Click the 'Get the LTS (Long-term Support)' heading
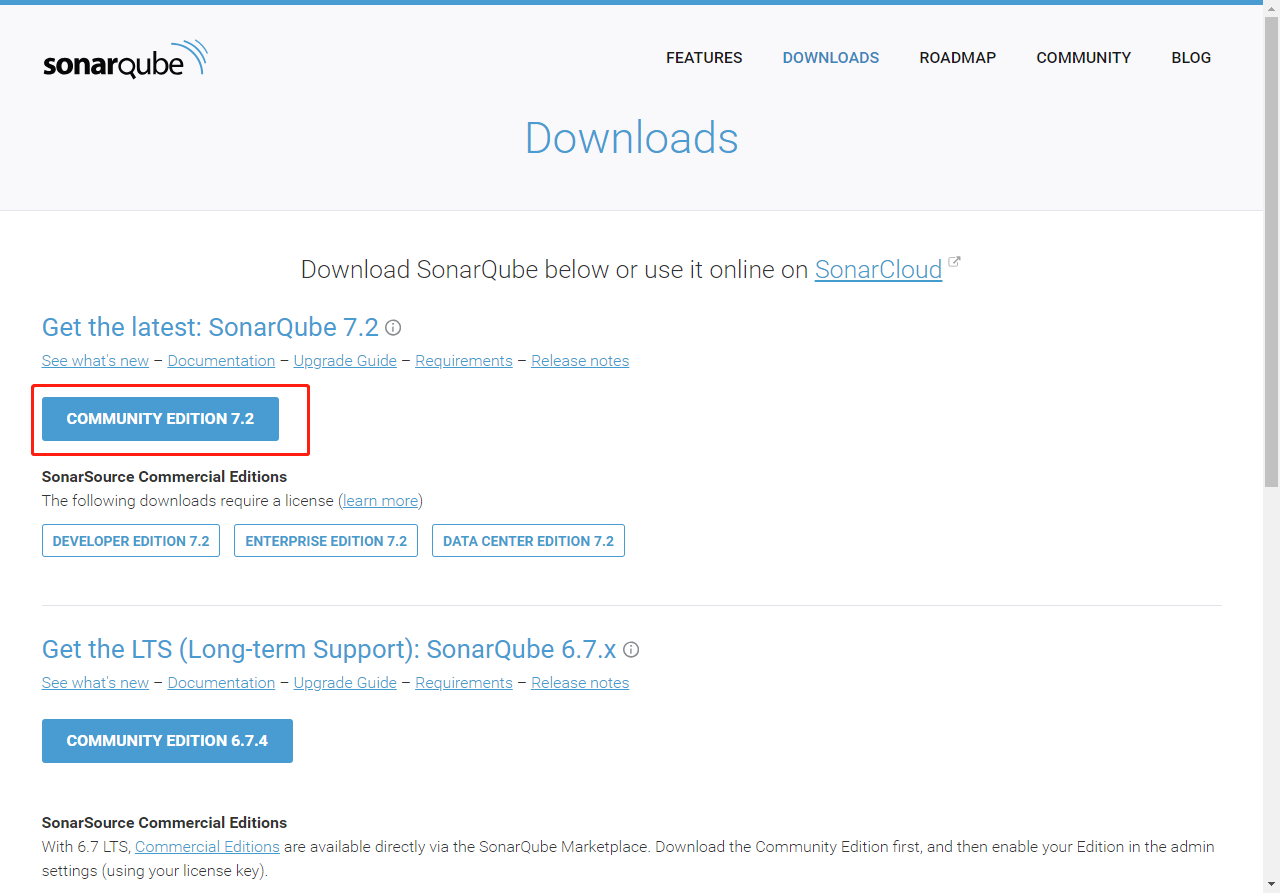1280x893 pixels. pos(329,650)
